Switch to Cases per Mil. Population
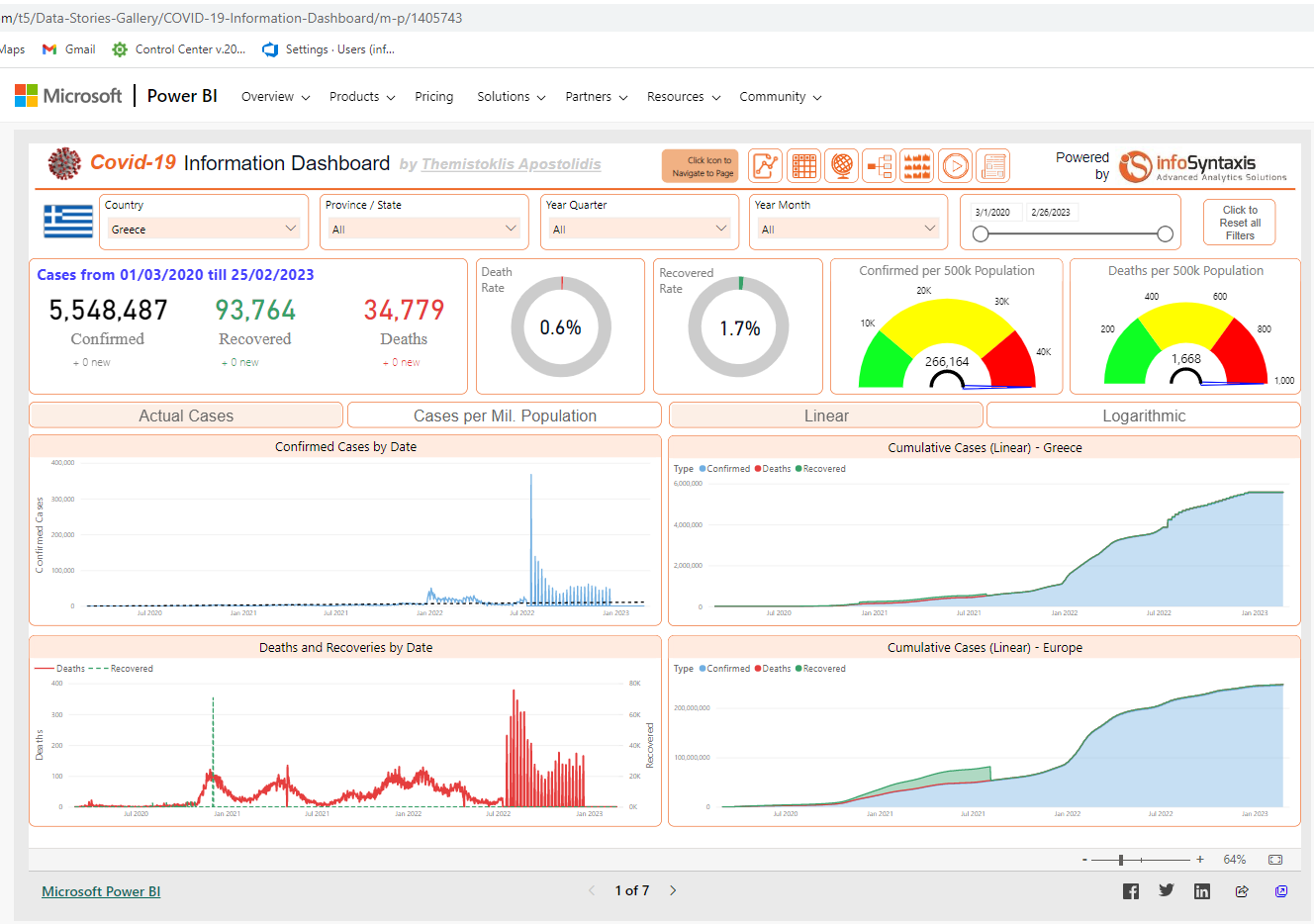 coord(505,416)
